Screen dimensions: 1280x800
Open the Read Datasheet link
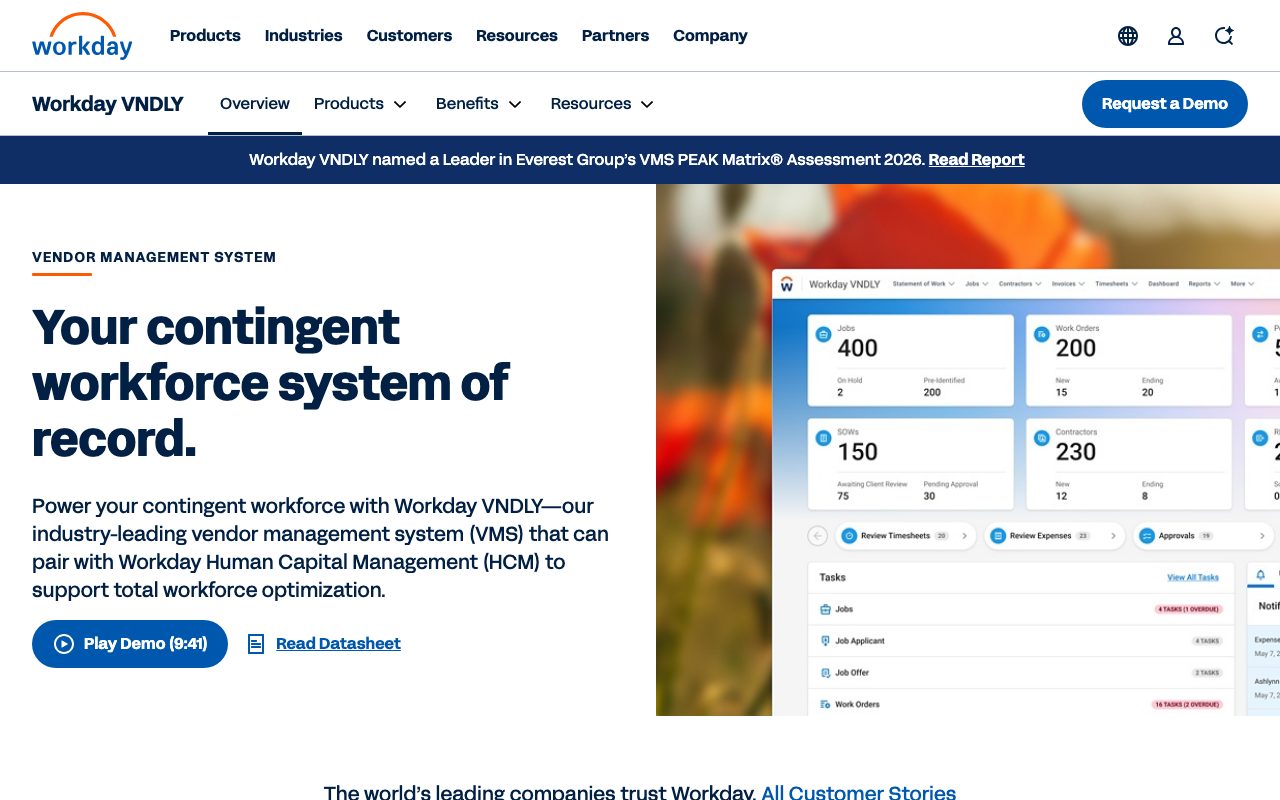(x=338, y=644)
